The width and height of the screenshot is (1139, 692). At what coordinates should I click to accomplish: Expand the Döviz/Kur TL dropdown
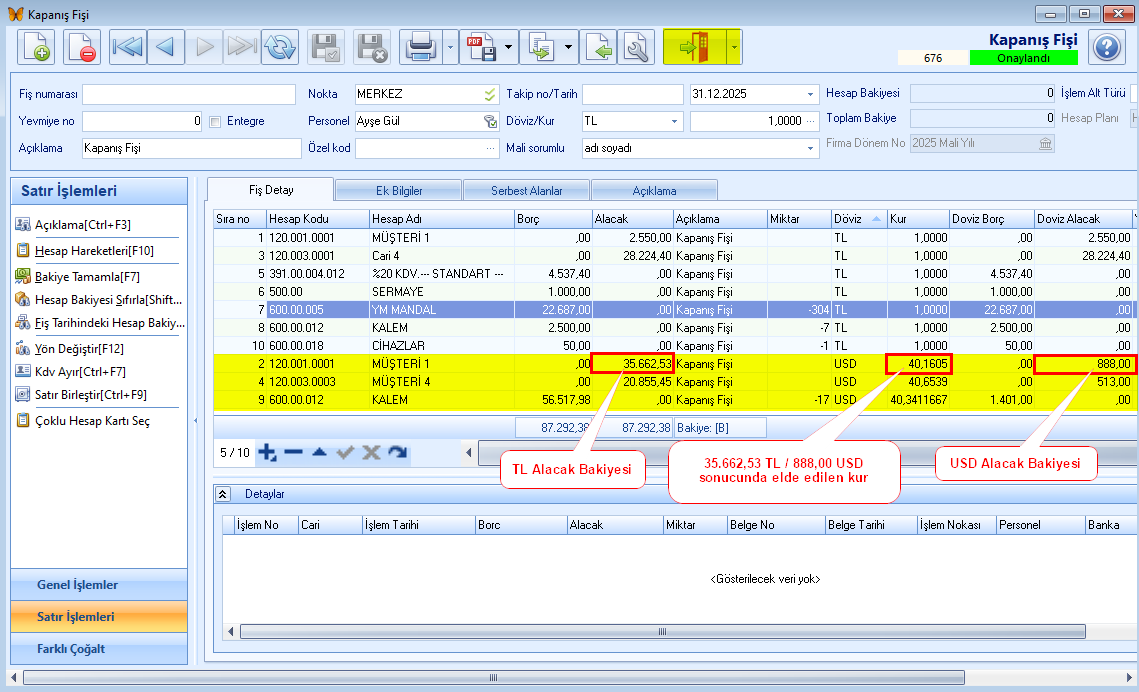click(675, 122)
